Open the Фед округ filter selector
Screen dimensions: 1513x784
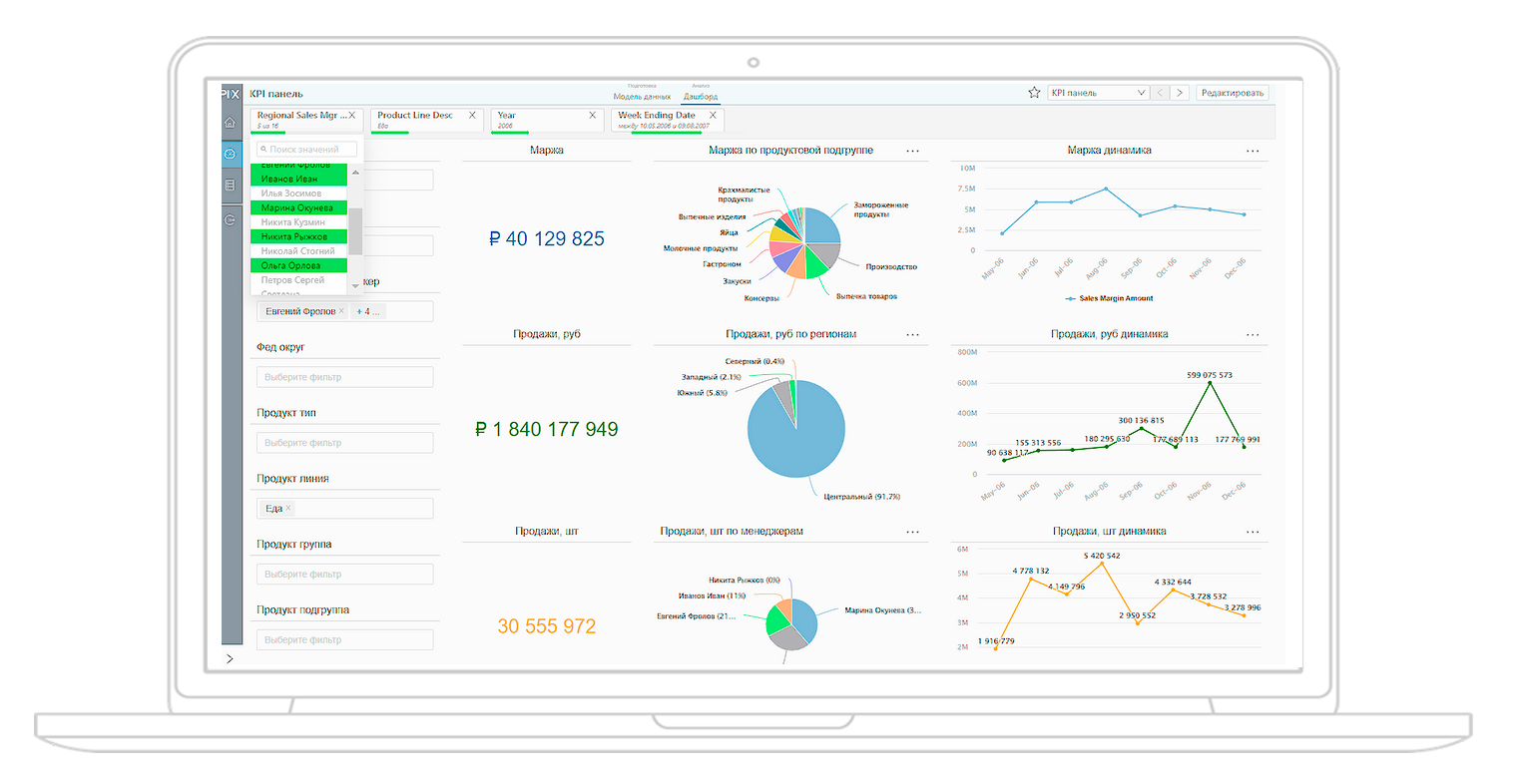pyautogui.click(x=345, y=377)
